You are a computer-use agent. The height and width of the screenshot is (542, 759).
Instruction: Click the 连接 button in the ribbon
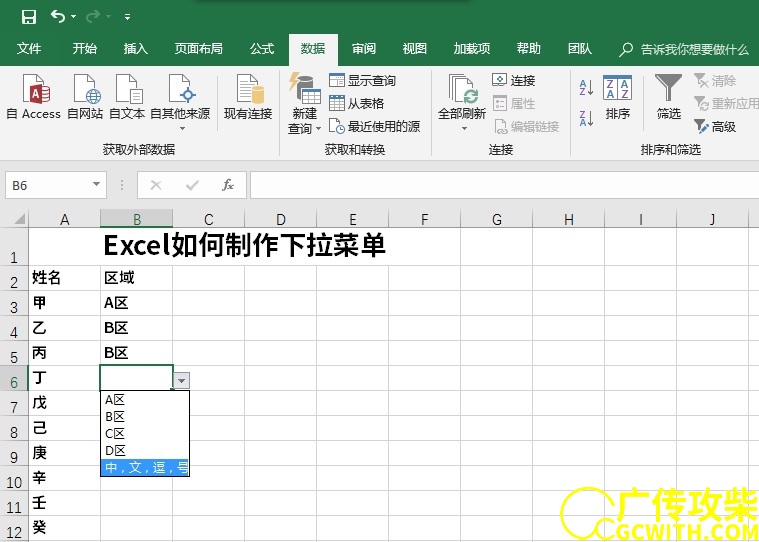[x=514, y=80]
